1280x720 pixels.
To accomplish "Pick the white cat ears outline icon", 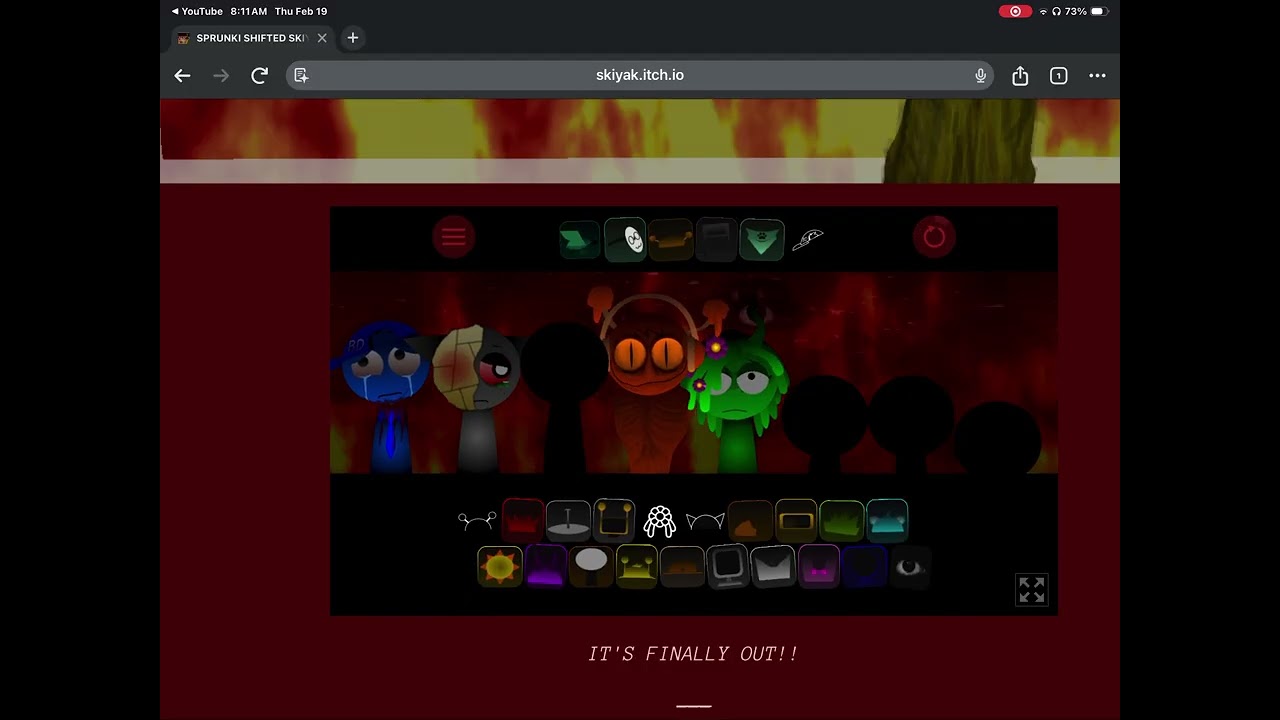I will pyautogui.click(x=705, y=521).
